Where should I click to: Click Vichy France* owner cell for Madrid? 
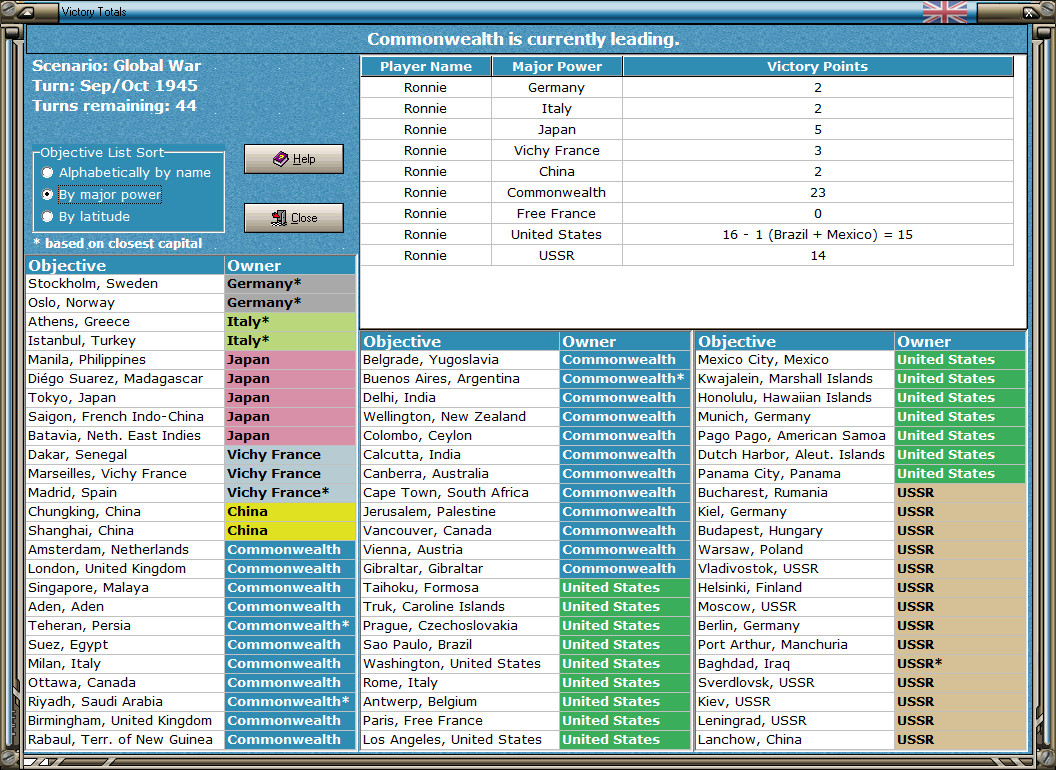(x=290, y=492)
